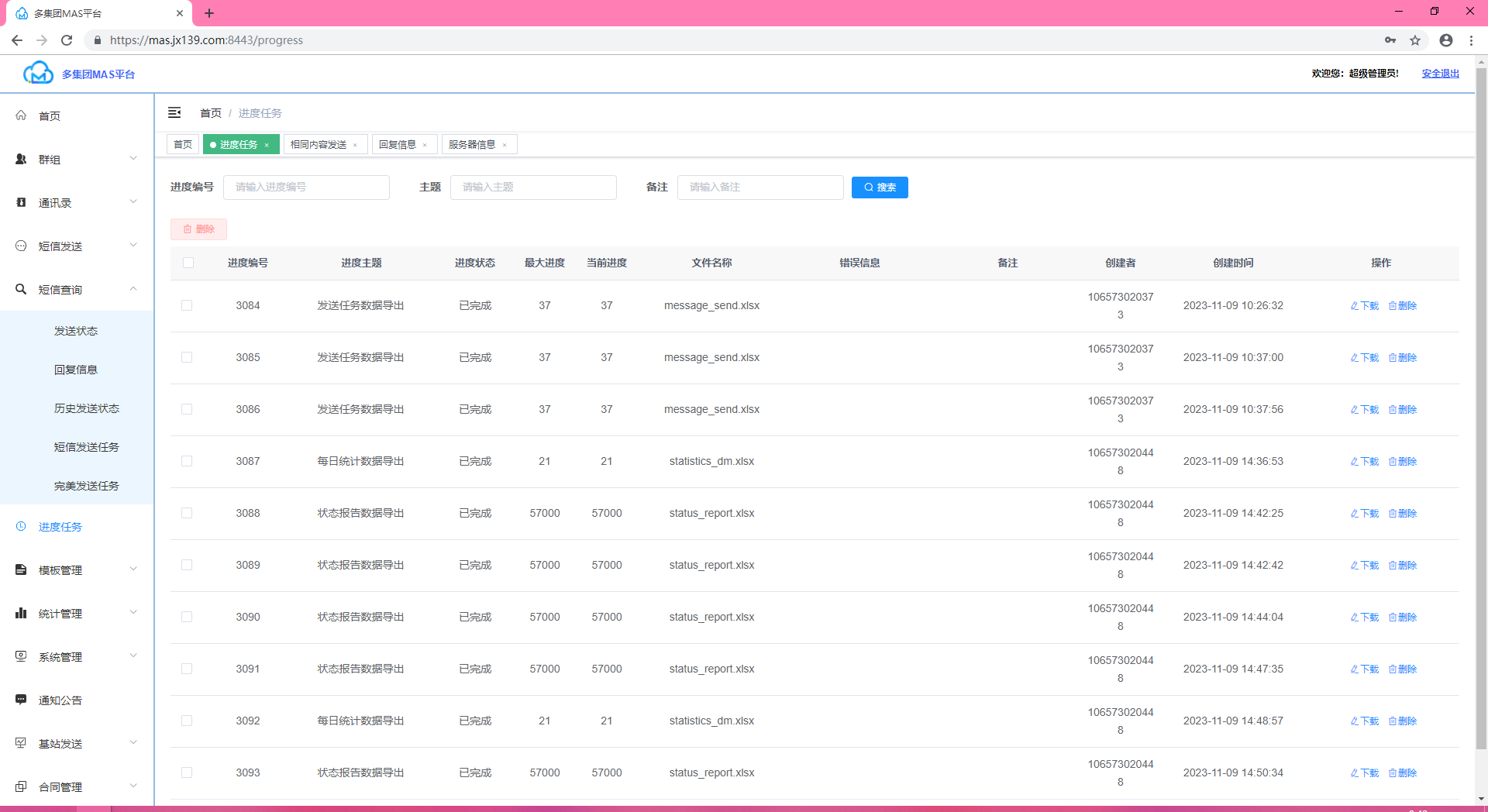
Task: Expand the 通讯录 menu chevron
Action: coord(133,201)
